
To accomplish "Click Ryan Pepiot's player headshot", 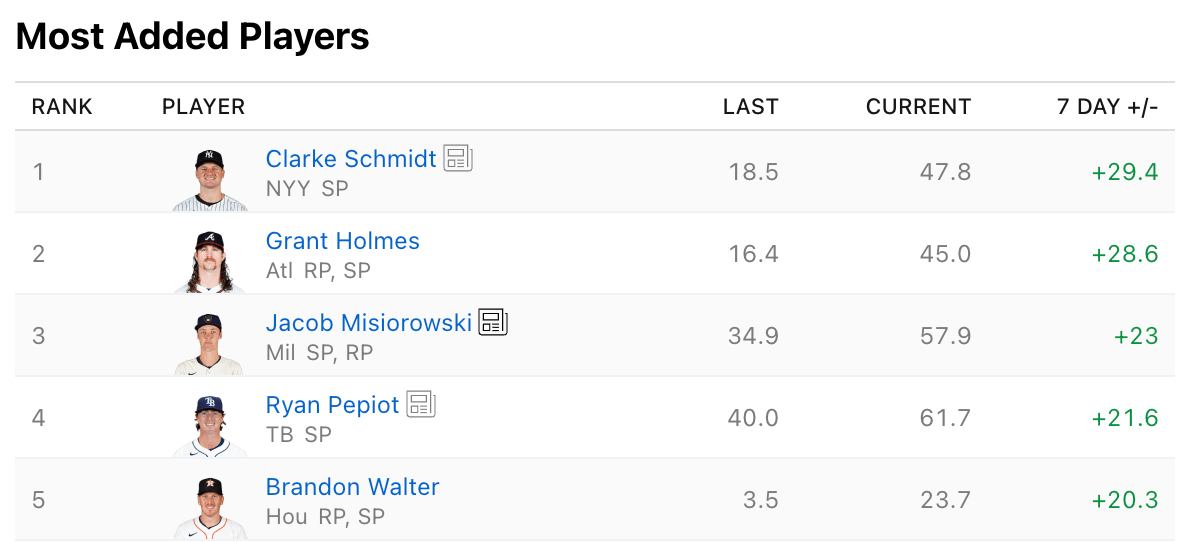I will click(210, 424).
